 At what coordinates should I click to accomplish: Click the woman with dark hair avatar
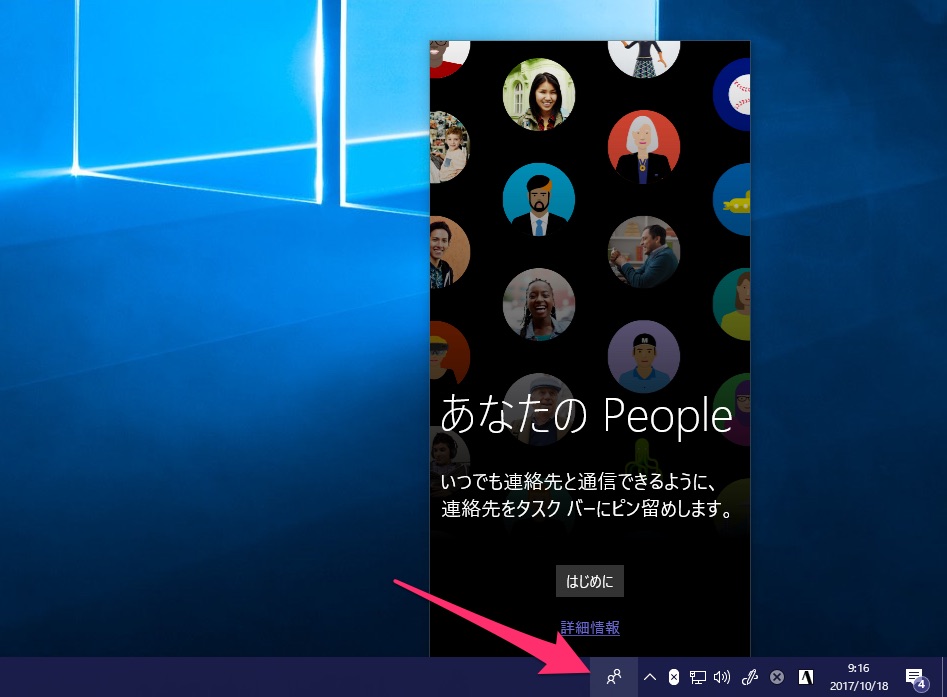click(539, 94)
